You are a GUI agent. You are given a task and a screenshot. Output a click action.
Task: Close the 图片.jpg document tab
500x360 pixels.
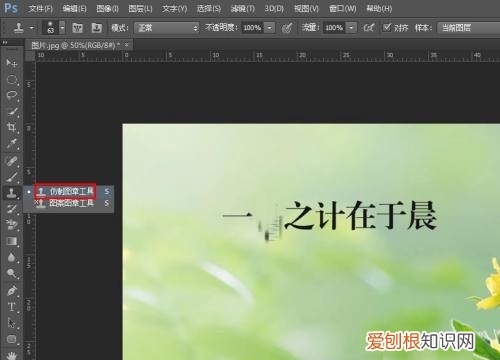tap(127, 45)
